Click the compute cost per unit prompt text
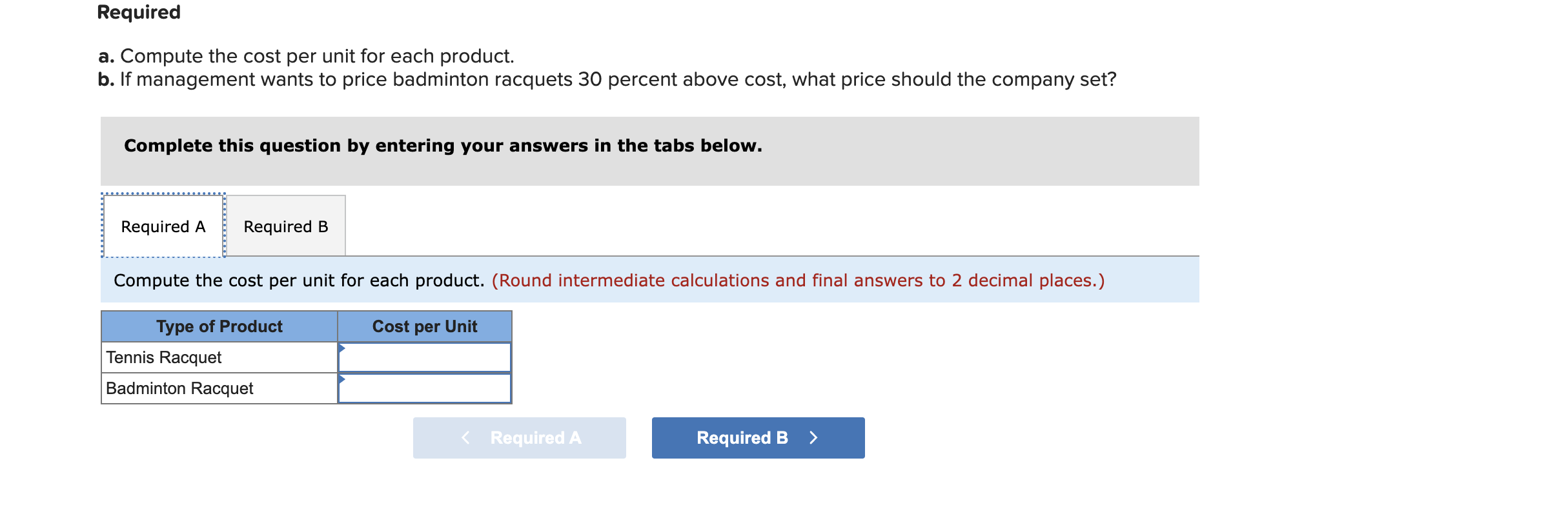The width and height of the screenshot is (1568, 525). pos(297,280)
